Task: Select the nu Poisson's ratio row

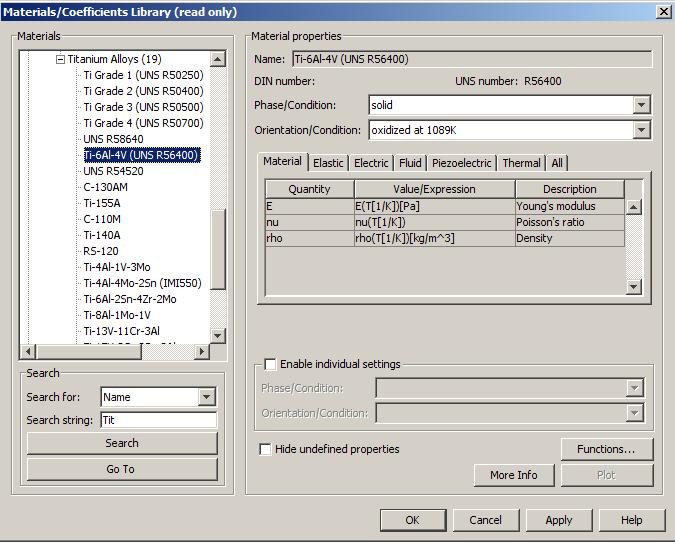Action: tap(445, 222)
